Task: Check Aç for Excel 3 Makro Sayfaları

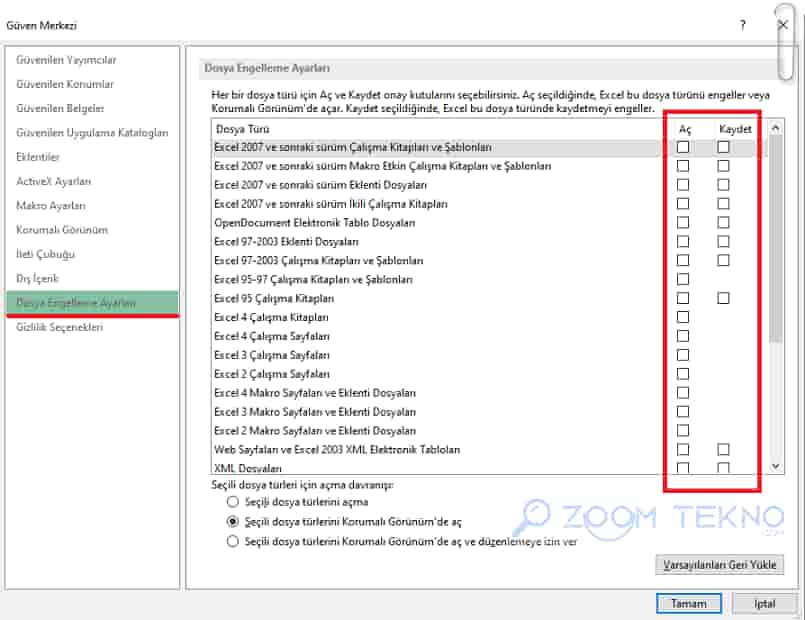Action: 683,412
